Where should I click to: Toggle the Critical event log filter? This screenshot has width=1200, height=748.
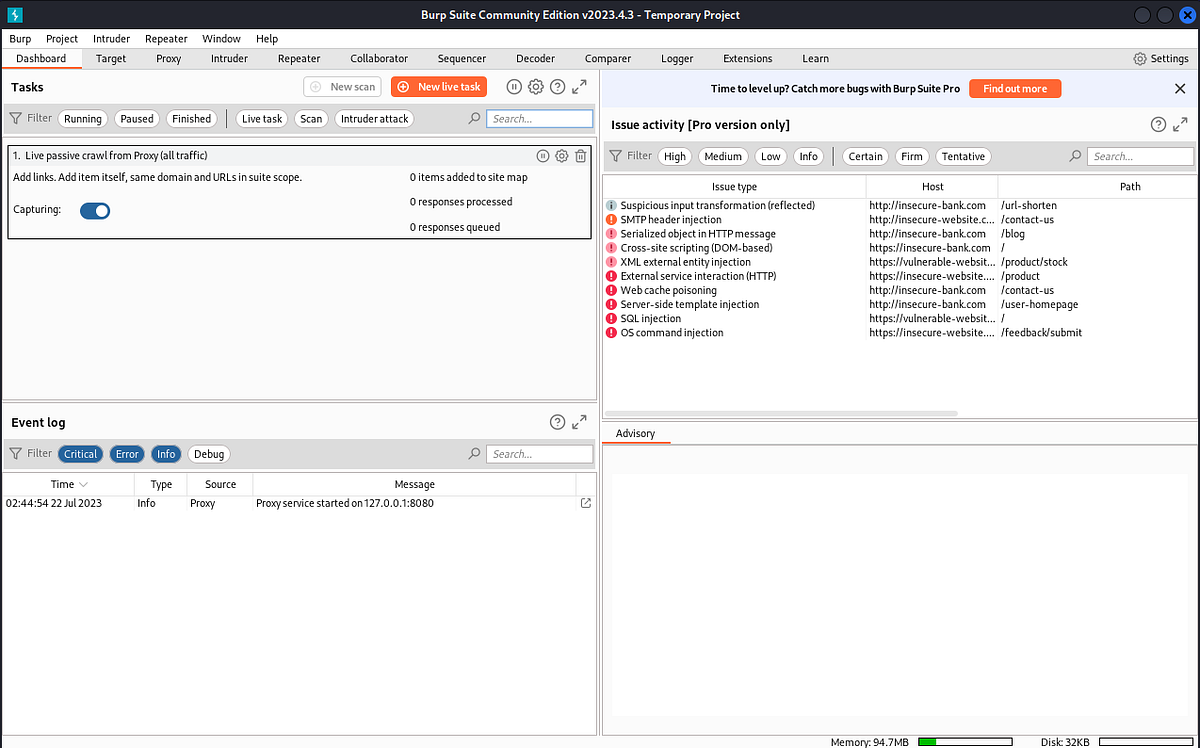[x=80, y=453]
